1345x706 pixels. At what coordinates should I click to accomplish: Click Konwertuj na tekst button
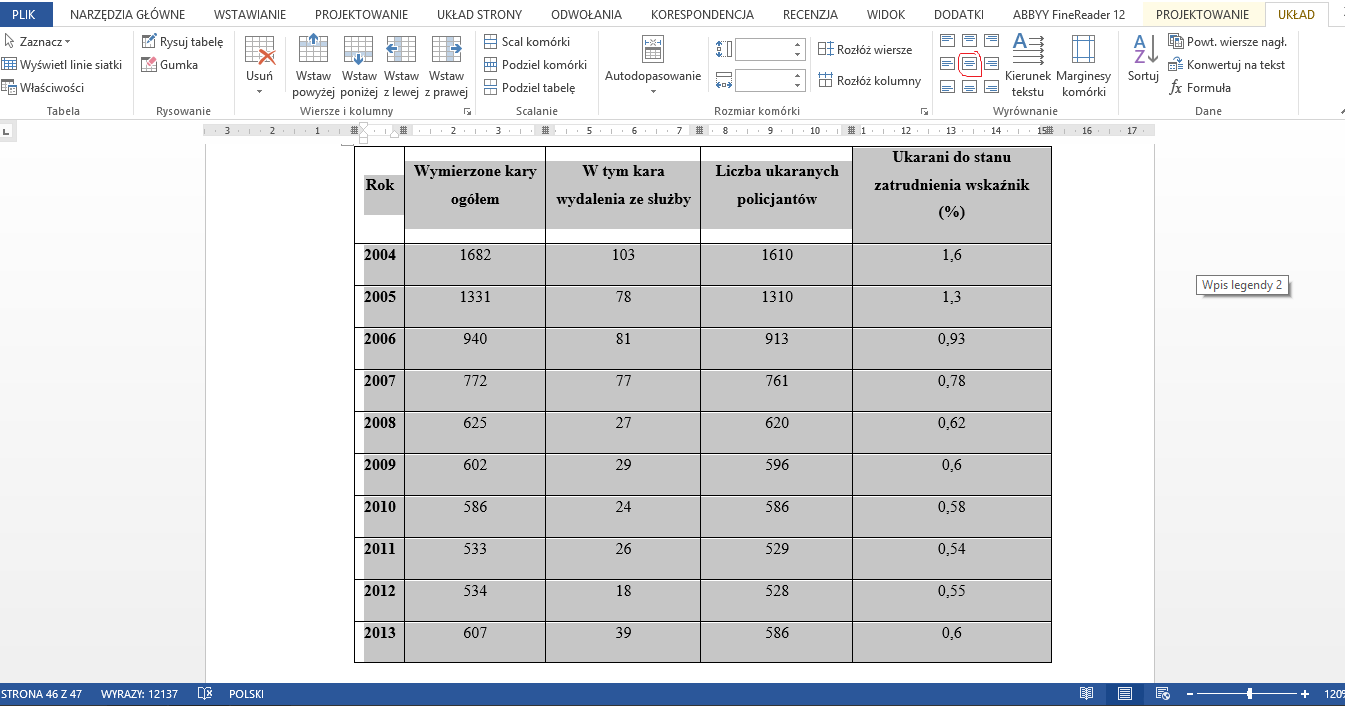[1227, 65]
